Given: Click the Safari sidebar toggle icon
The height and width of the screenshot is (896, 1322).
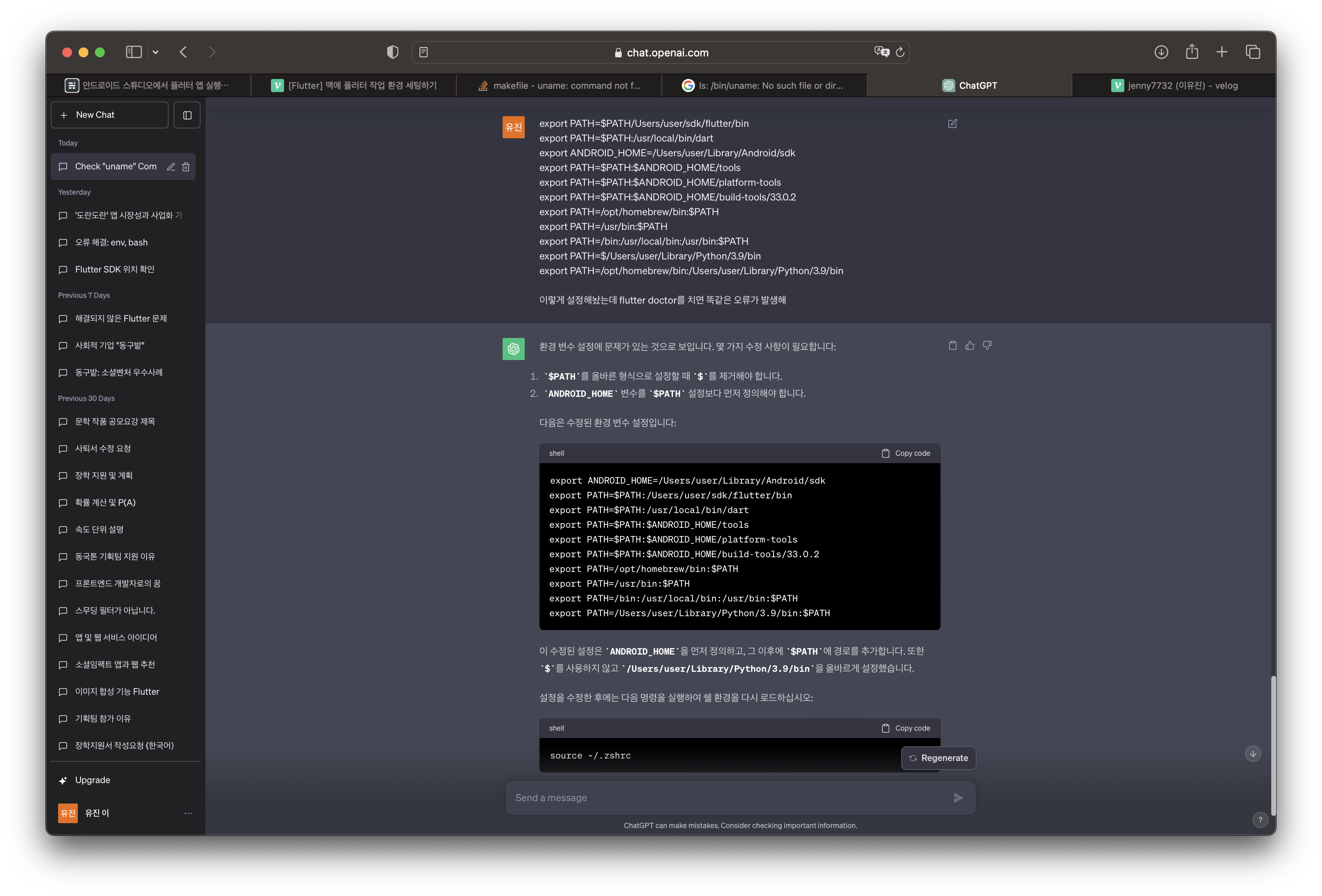Looking at the screenshot, I should (134, 52).
